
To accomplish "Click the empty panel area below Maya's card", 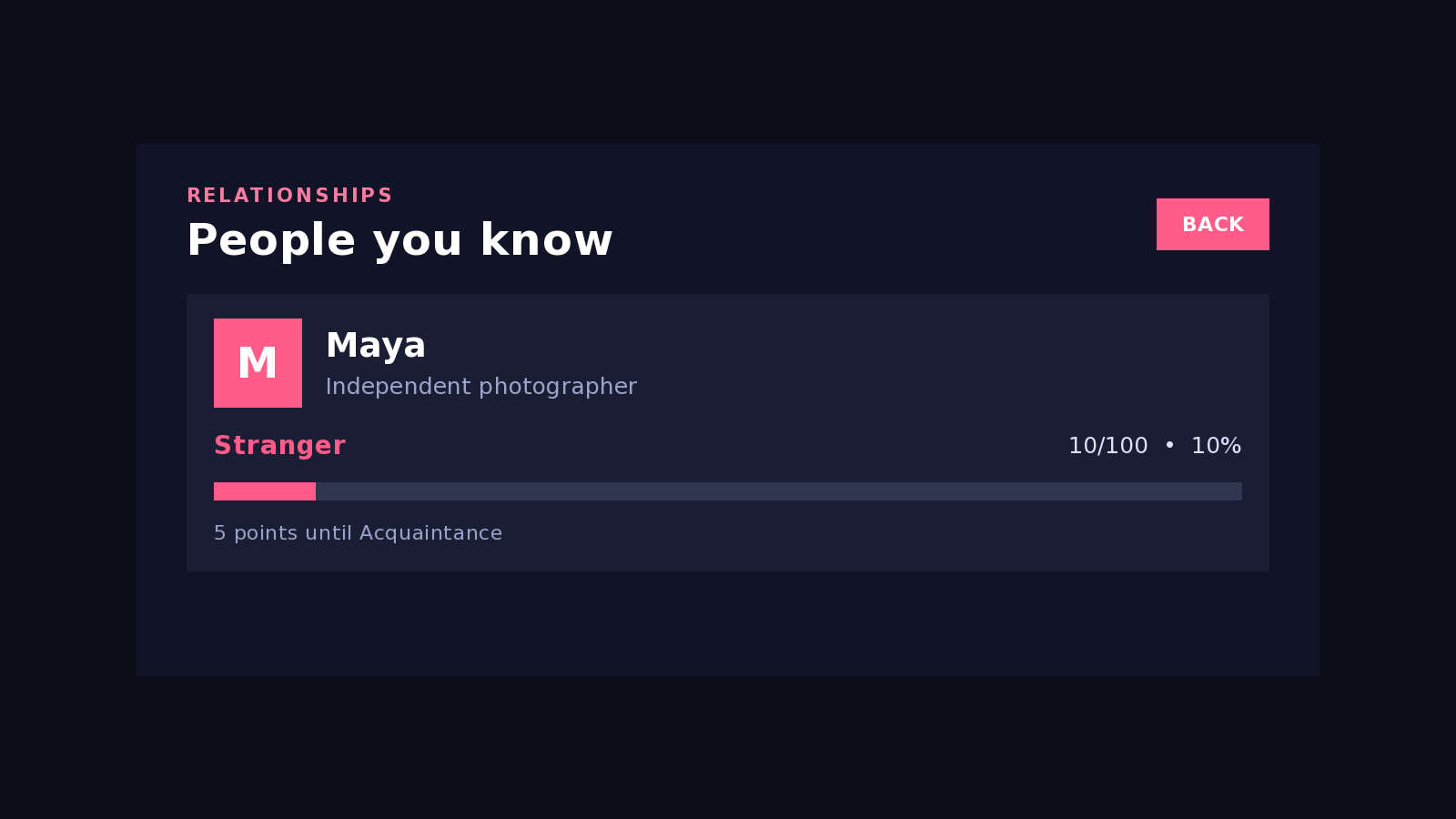I will [x=728, y=623].
